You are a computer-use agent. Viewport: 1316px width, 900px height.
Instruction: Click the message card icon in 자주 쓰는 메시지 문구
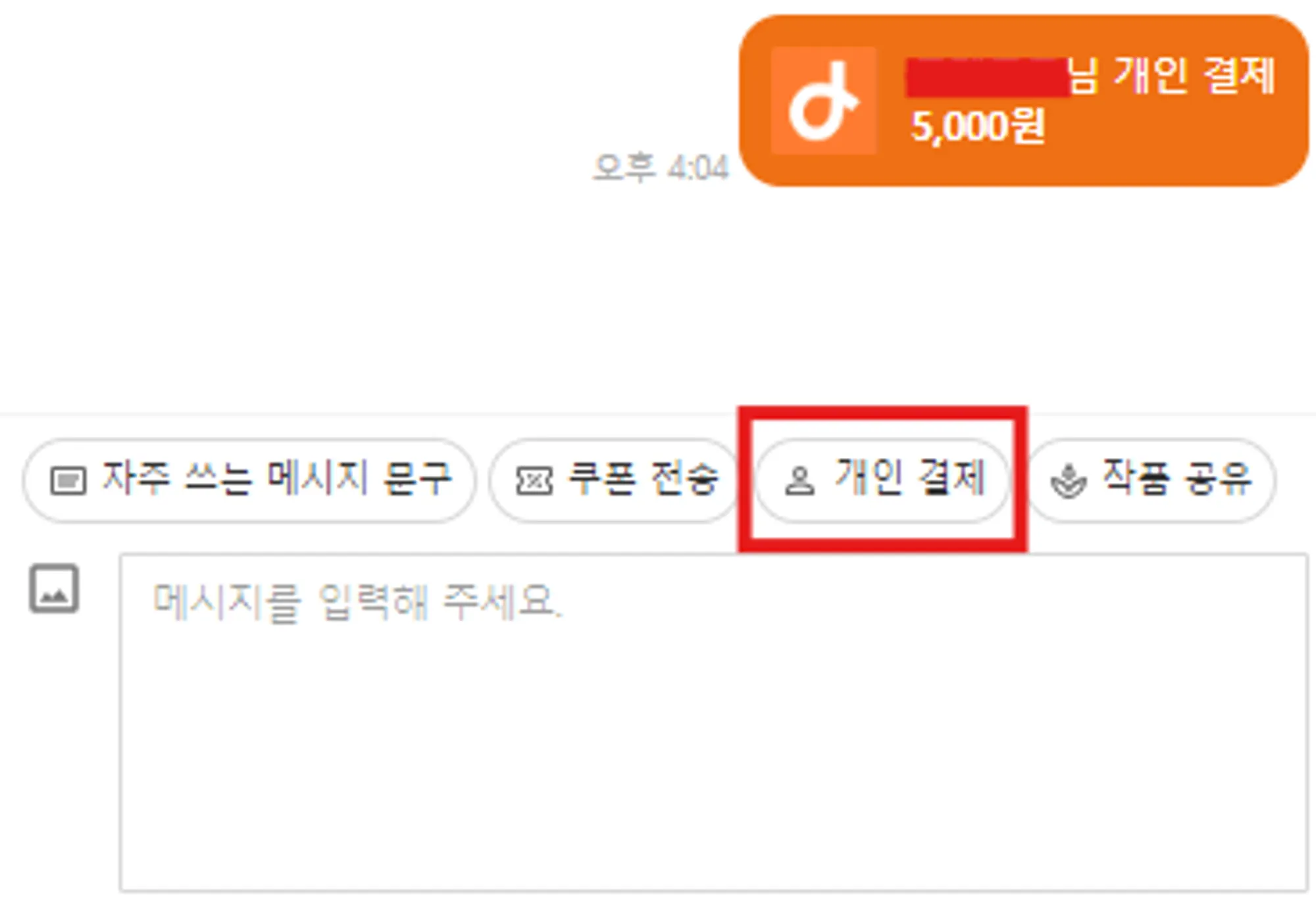[x=68, y=480]
